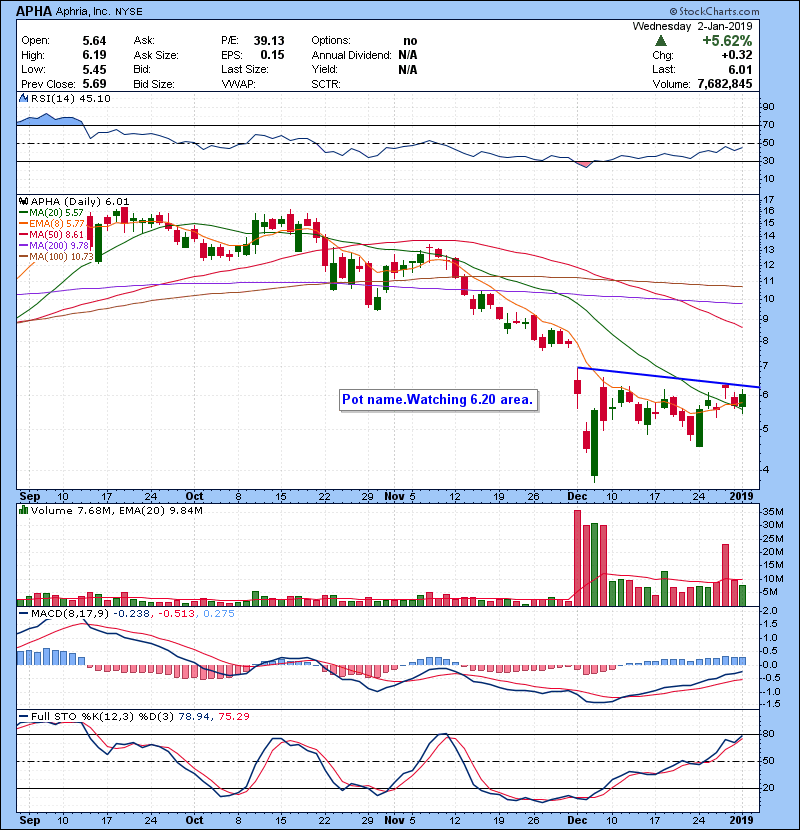The height and width of the screenshot is (830, 800).
Task: Click the Oct label on price chart axis
Action: pyautogui.click(x=194, y=497)
